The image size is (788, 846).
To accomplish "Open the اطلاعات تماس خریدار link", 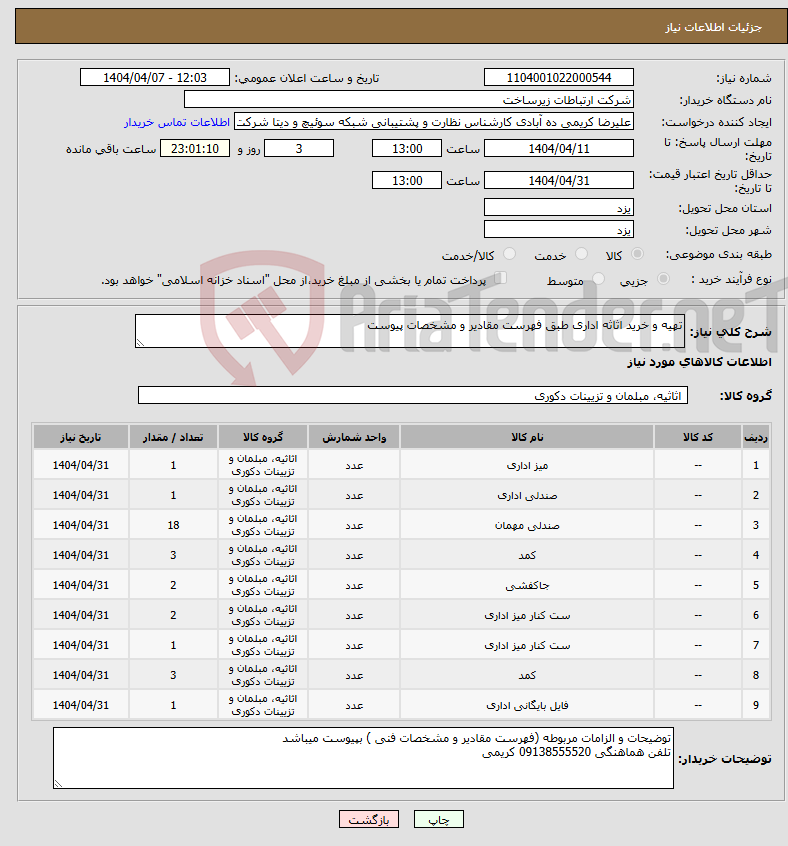I will point(177,122).
